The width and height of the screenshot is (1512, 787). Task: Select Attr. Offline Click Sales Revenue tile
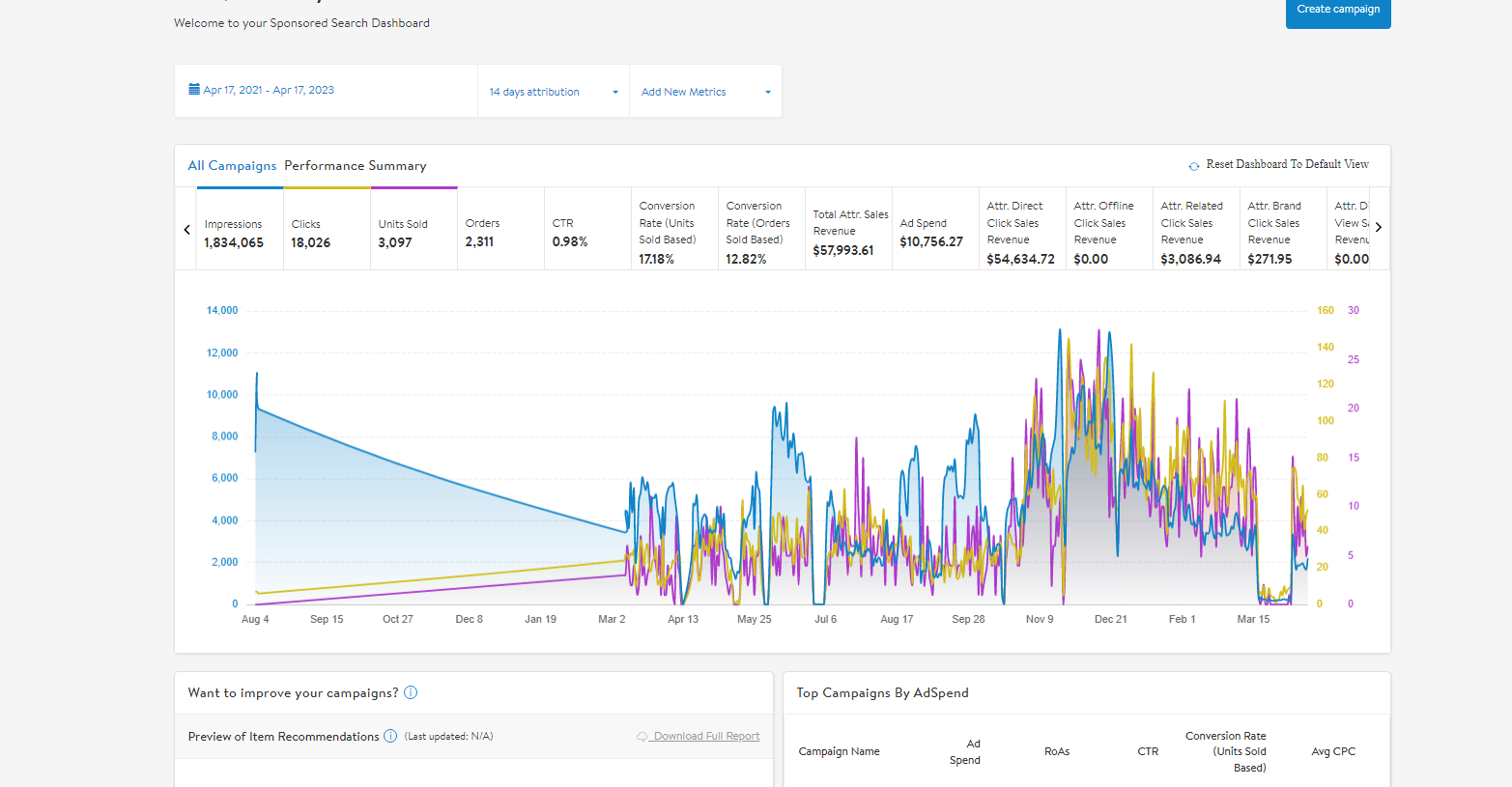tap(1109, 229)
